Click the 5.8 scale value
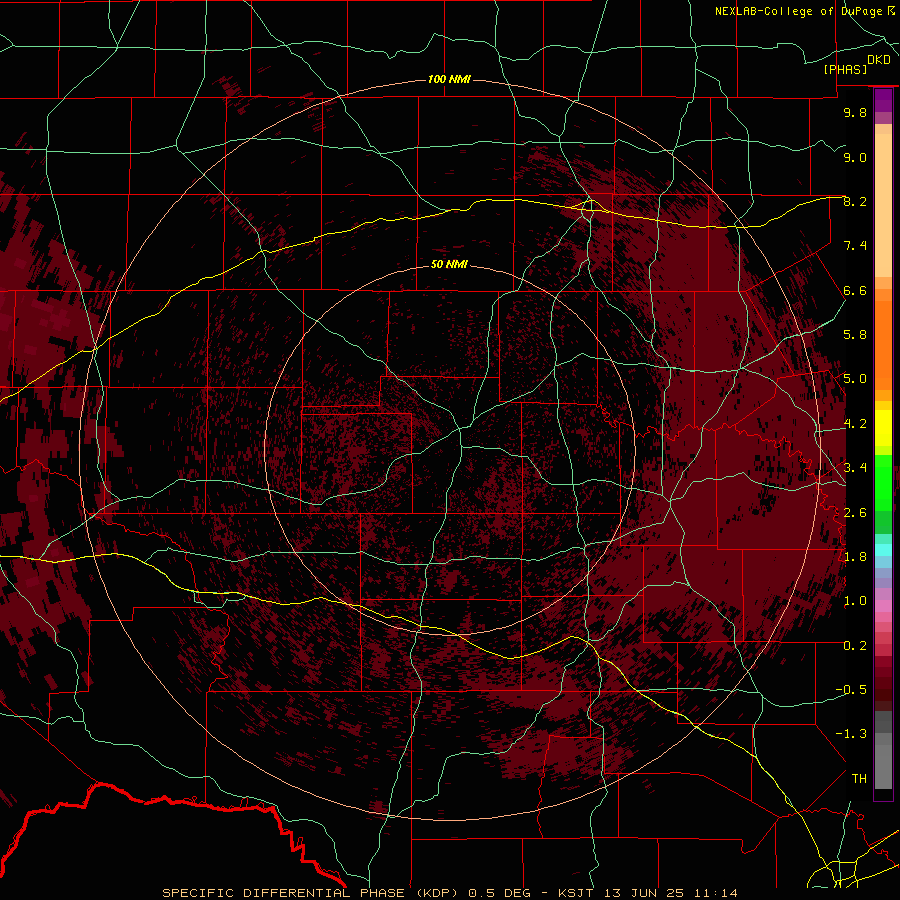Viewport: 900px width, 900px height. coord(855,335)
